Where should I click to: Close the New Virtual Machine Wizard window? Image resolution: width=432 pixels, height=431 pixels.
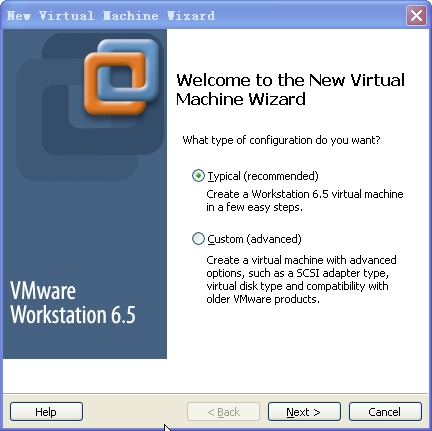(x=416, y=15)
